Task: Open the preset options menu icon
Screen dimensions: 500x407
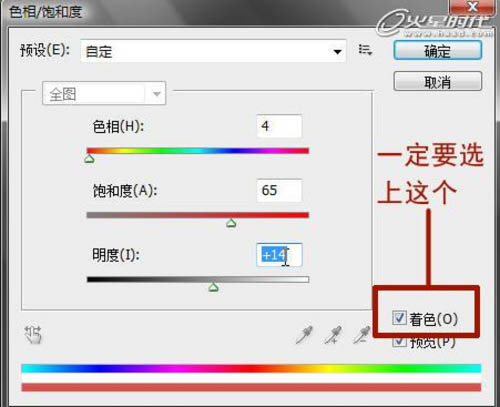Action: (x=365, y=50)
